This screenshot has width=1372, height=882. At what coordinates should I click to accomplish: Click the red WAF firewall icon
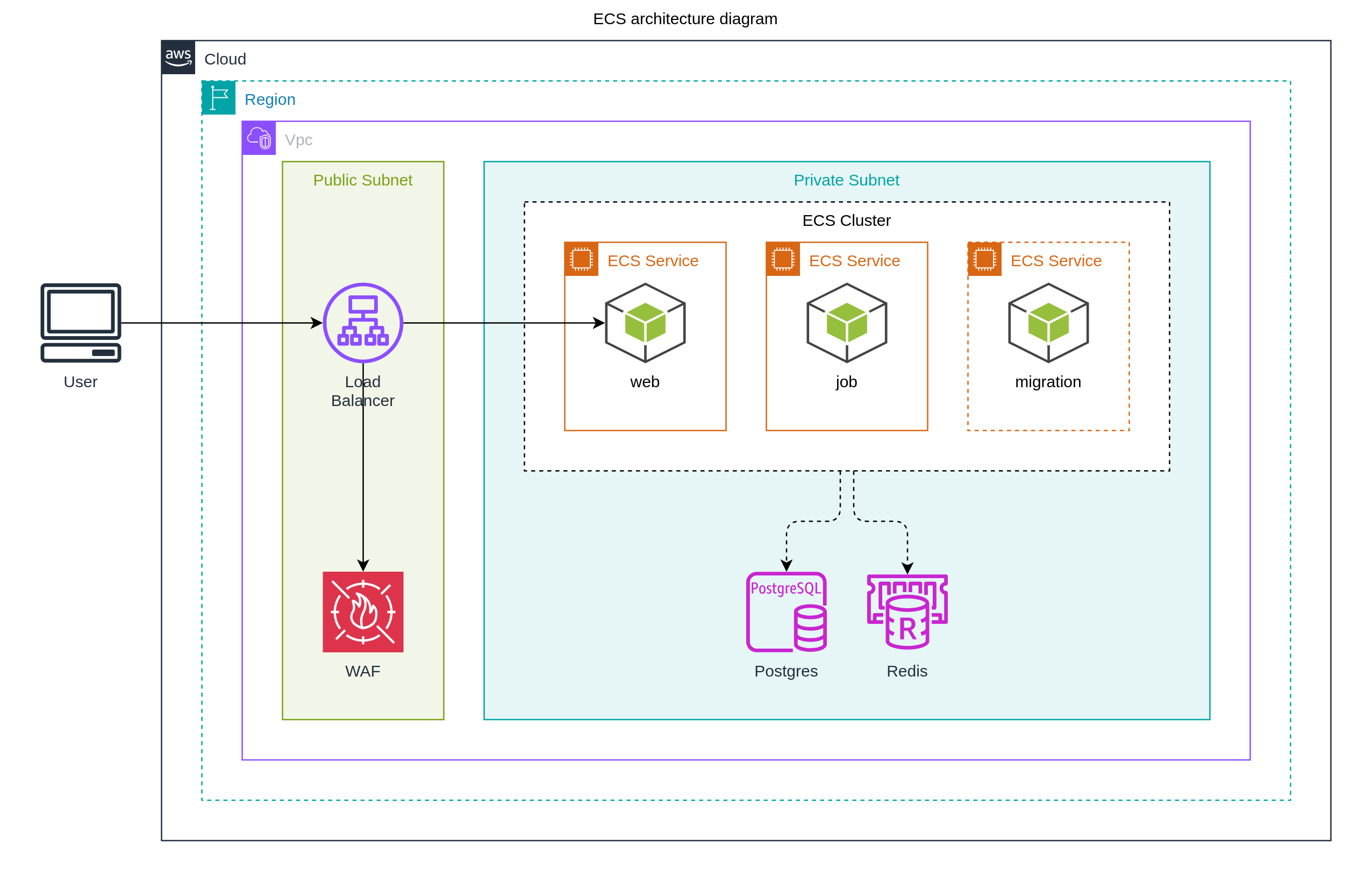(363, 611)
